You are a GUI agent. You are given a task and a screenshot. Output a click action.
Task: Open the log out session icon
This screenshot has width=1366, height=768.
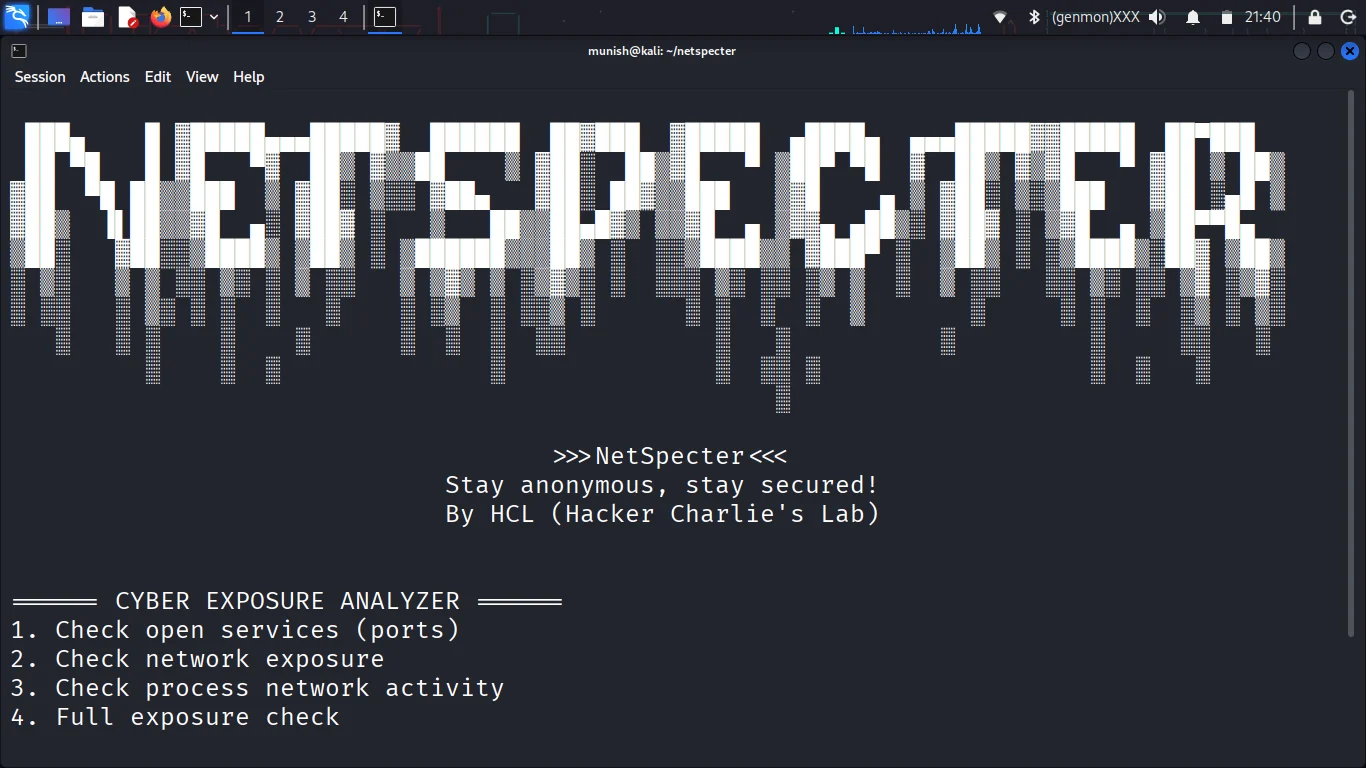coord(1347,17)
